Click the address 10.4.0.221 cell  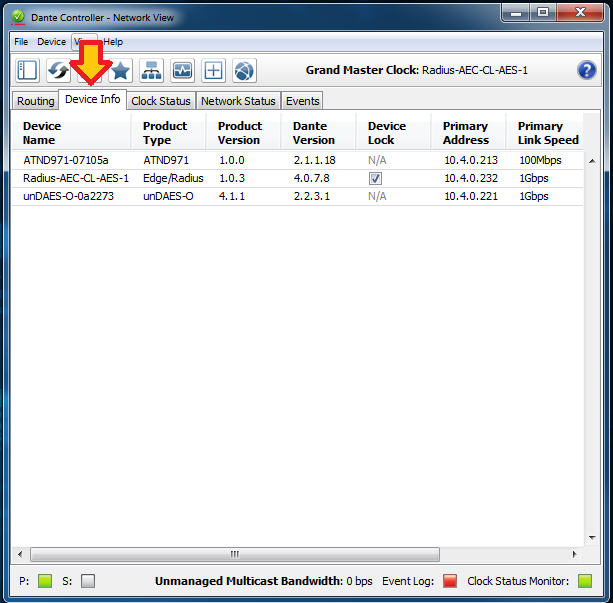471,196
